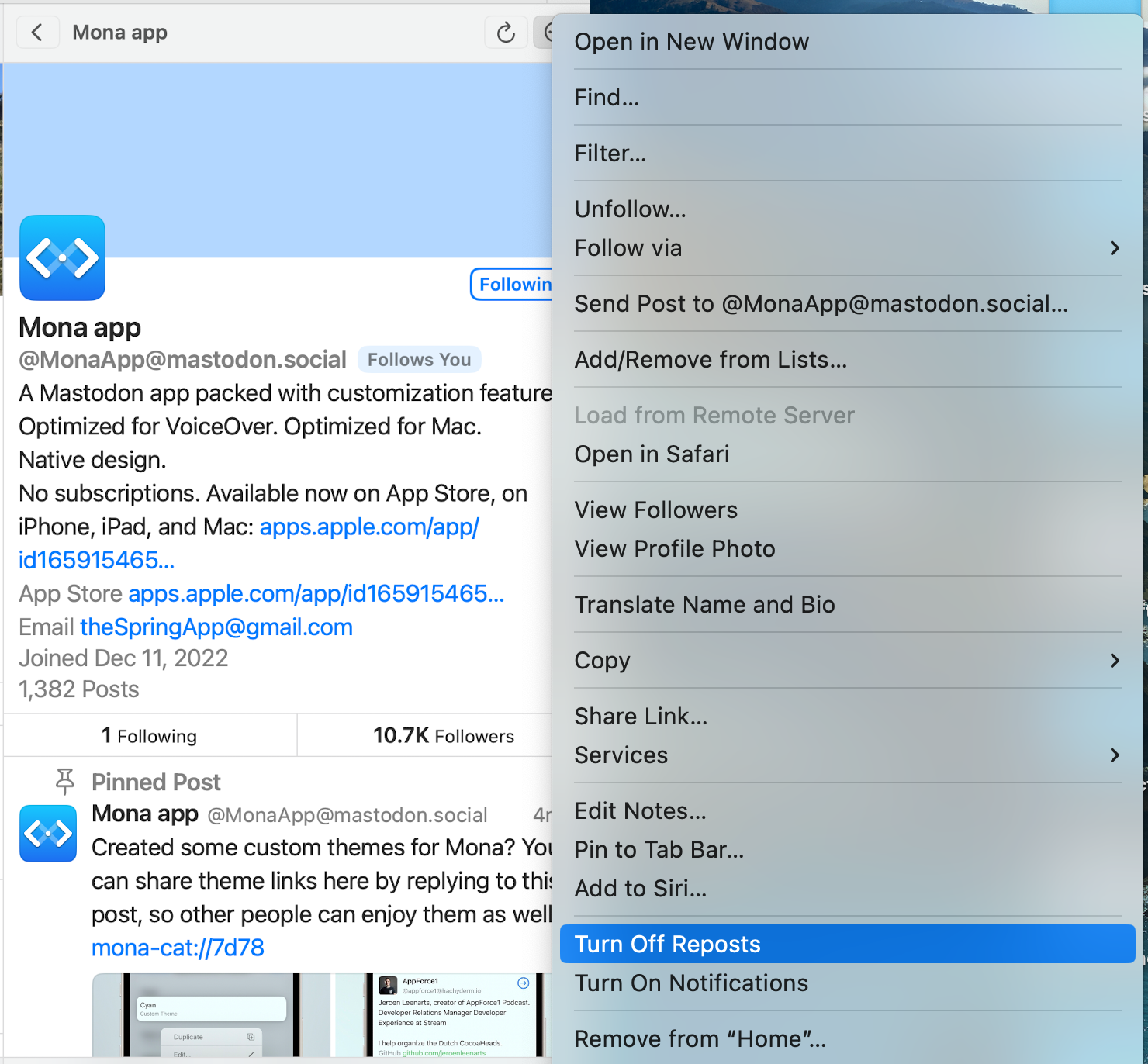Select Edit Notes... menu entry

click(848, 811)
